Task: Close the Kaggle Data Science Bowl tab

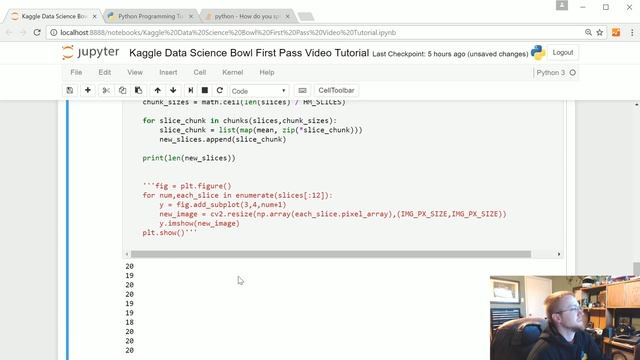Action: pos(95,16)
